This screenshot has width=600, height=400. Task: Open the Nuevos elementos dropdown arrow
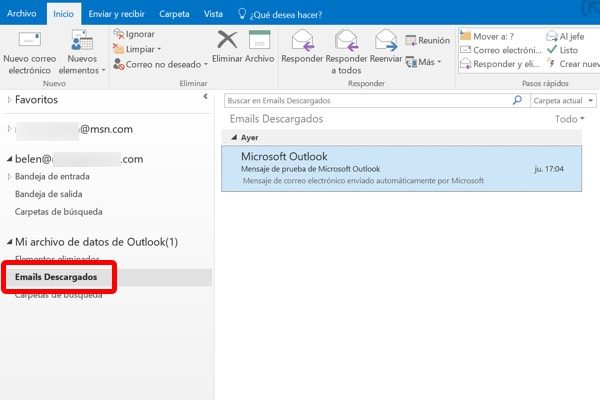(x=103, y=70)
